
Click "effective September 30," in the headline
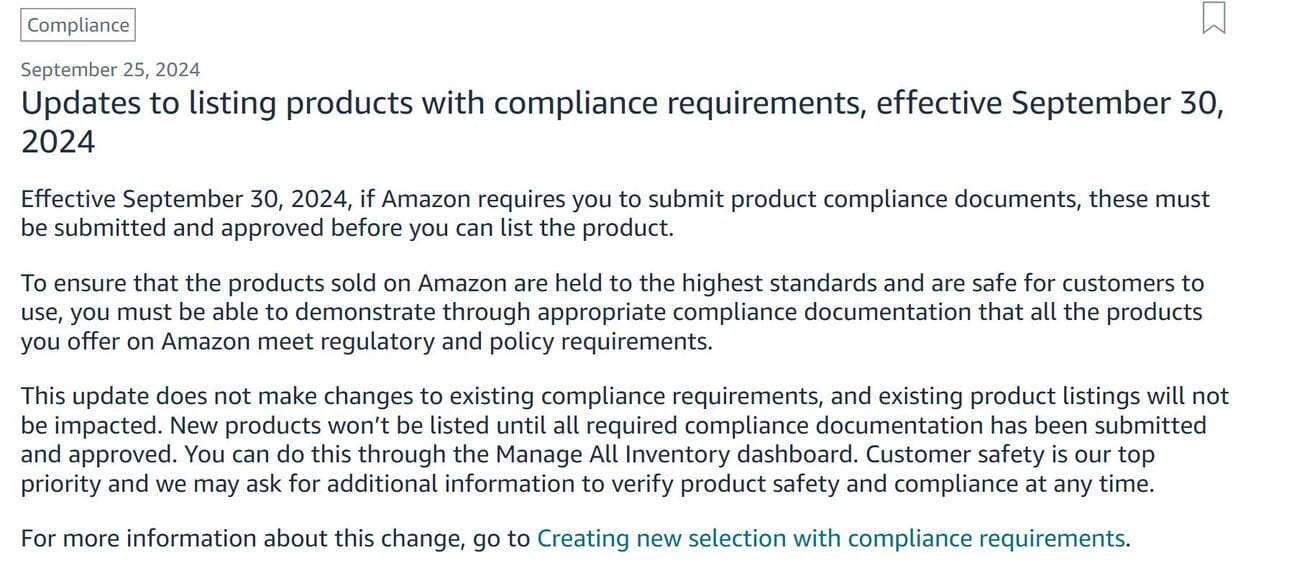tap(1050, 104)
